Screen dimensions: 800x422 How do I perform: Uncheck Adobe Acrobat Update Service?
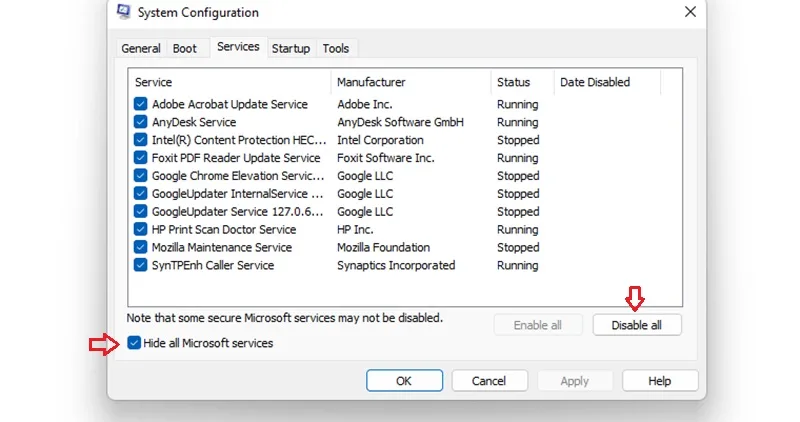coord(140,104)
